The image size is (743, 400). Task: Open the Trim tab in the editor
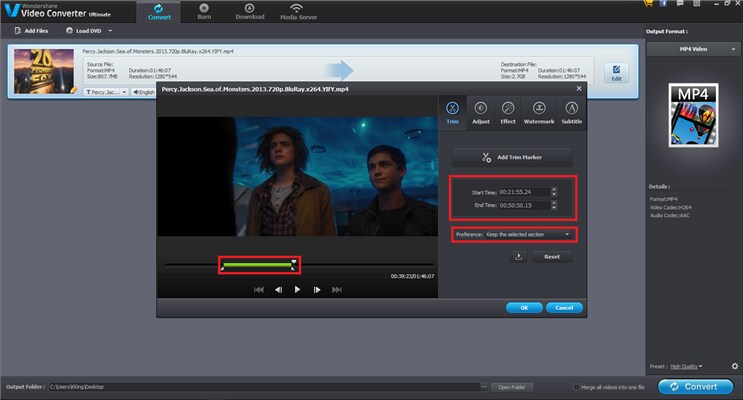(x=452, y=113)
